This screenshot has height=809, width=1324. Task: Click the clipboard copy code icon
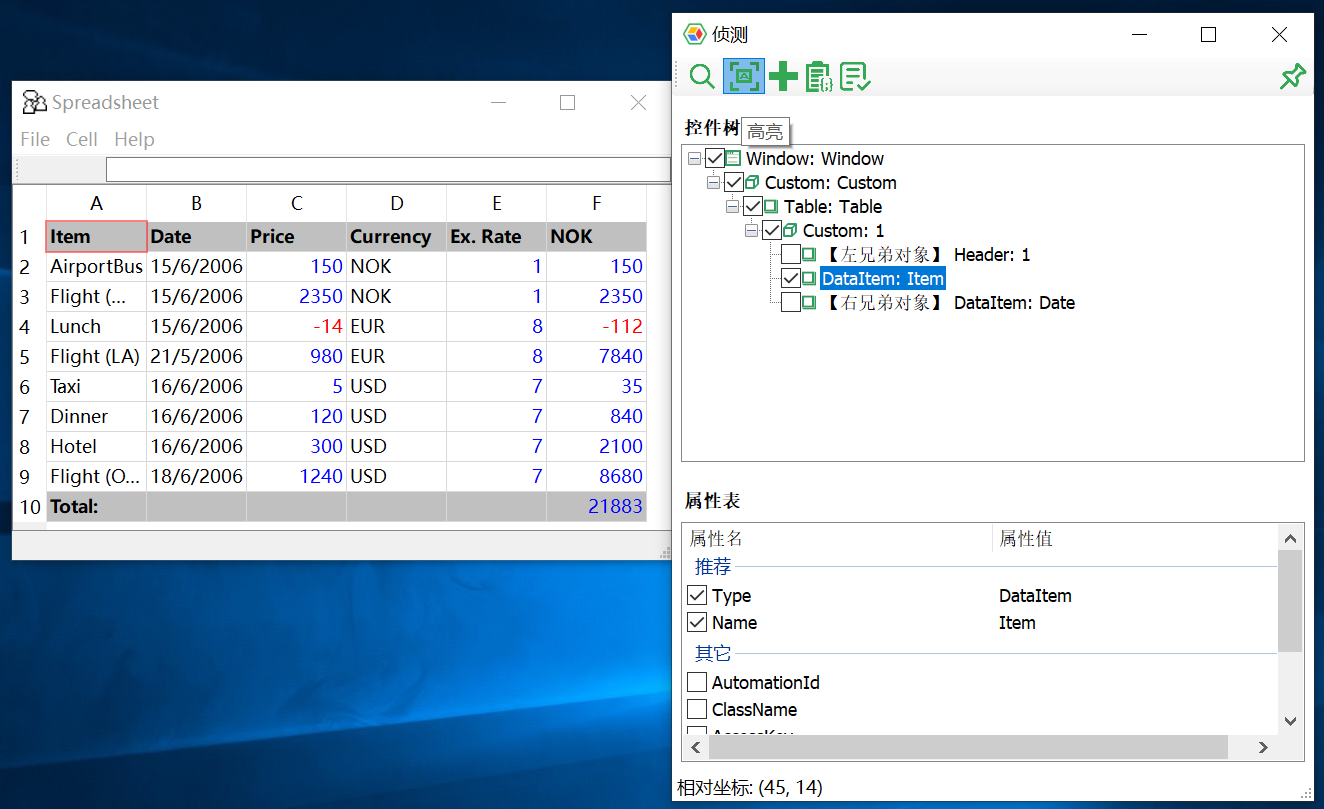point(819,77)
